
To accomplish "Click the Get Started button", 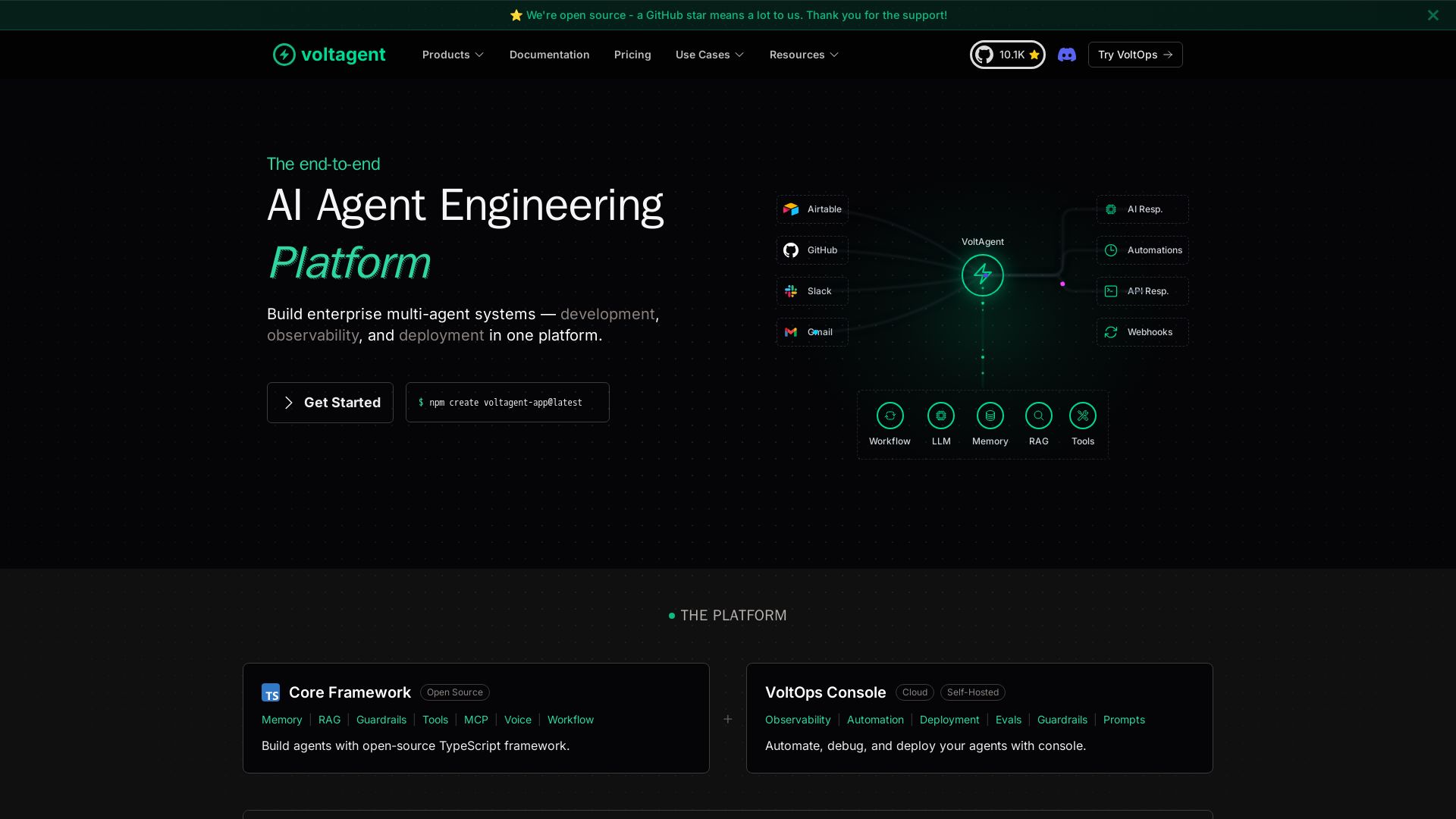I will [330, 403].
